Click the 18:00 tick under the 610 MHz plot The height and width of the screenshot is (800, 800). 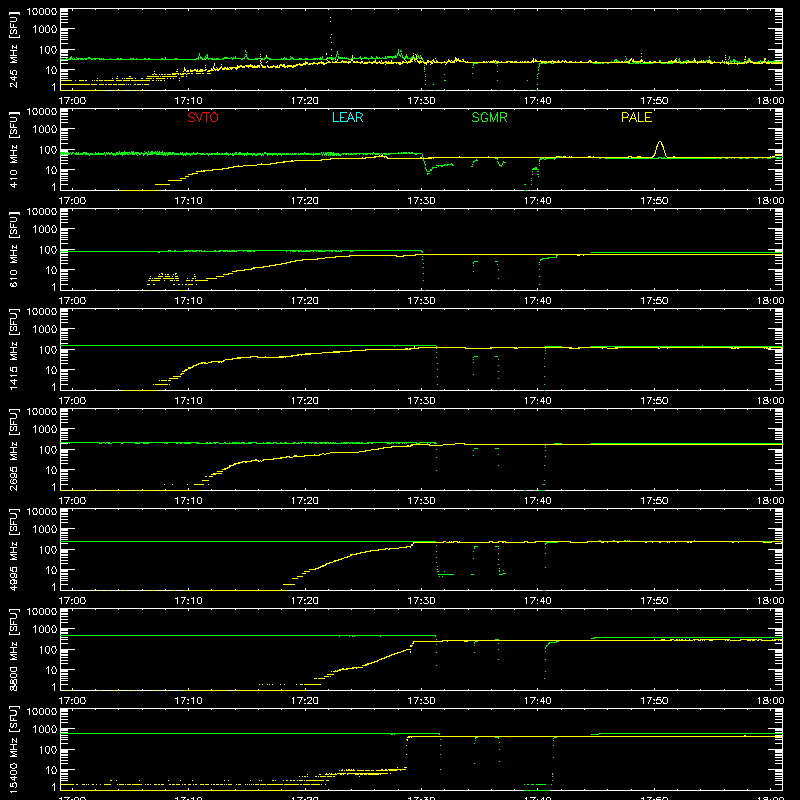[770, 301]
